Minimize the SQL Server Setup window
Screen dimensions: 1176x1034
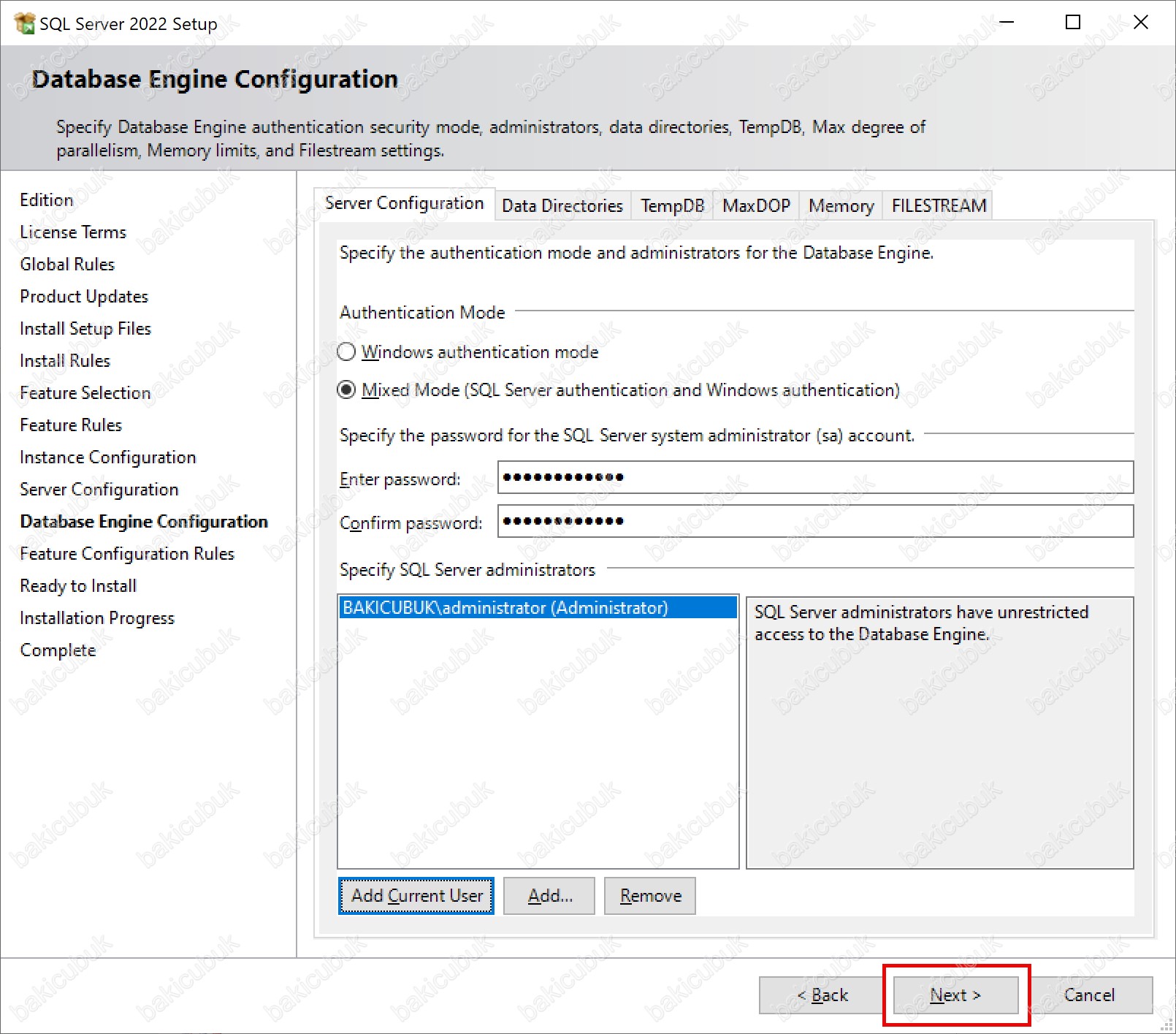point(1007,23)
